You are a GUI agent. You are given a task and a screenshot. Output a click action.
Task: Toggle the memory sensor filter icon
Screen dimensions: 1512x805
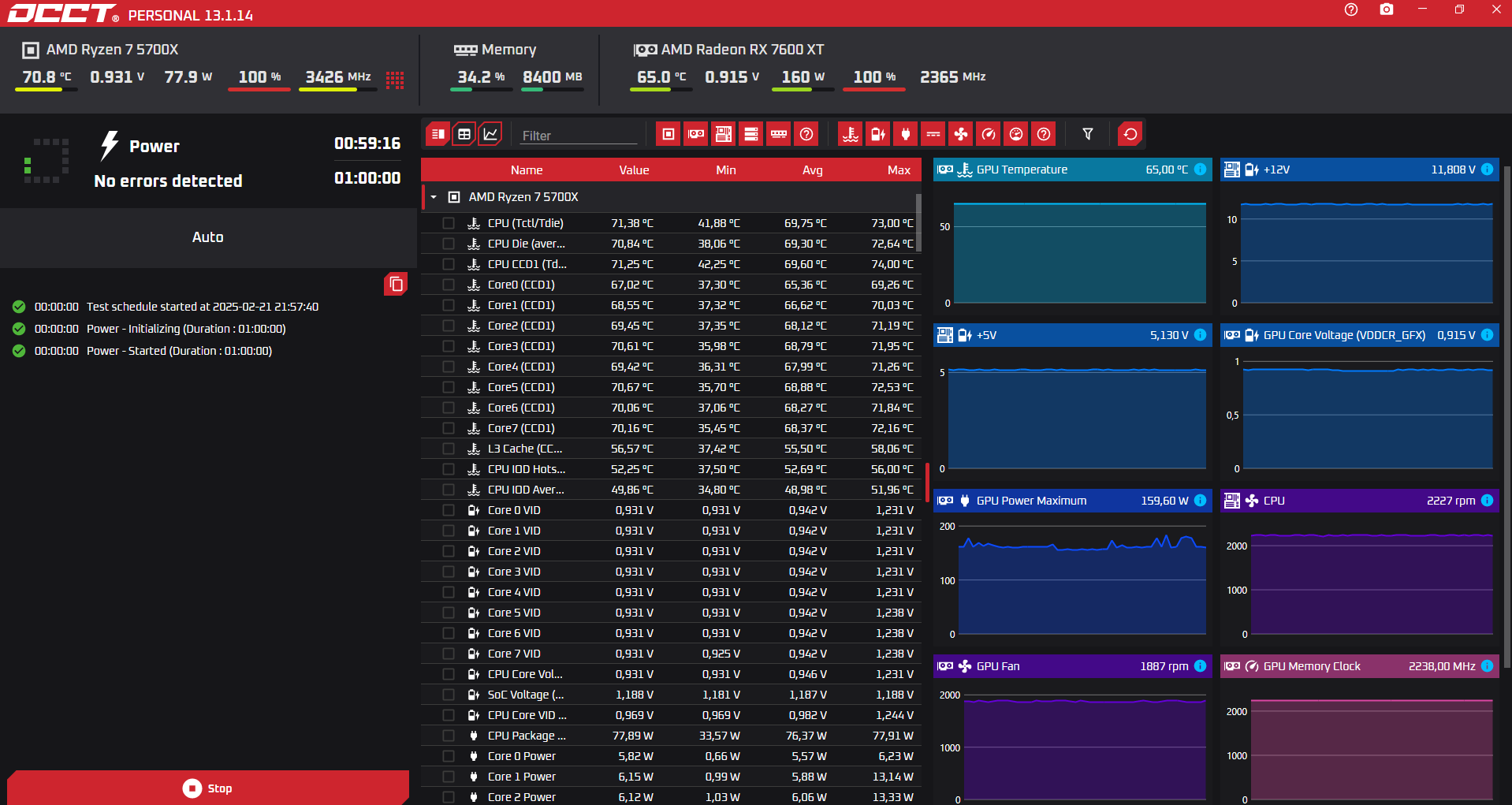779,134
